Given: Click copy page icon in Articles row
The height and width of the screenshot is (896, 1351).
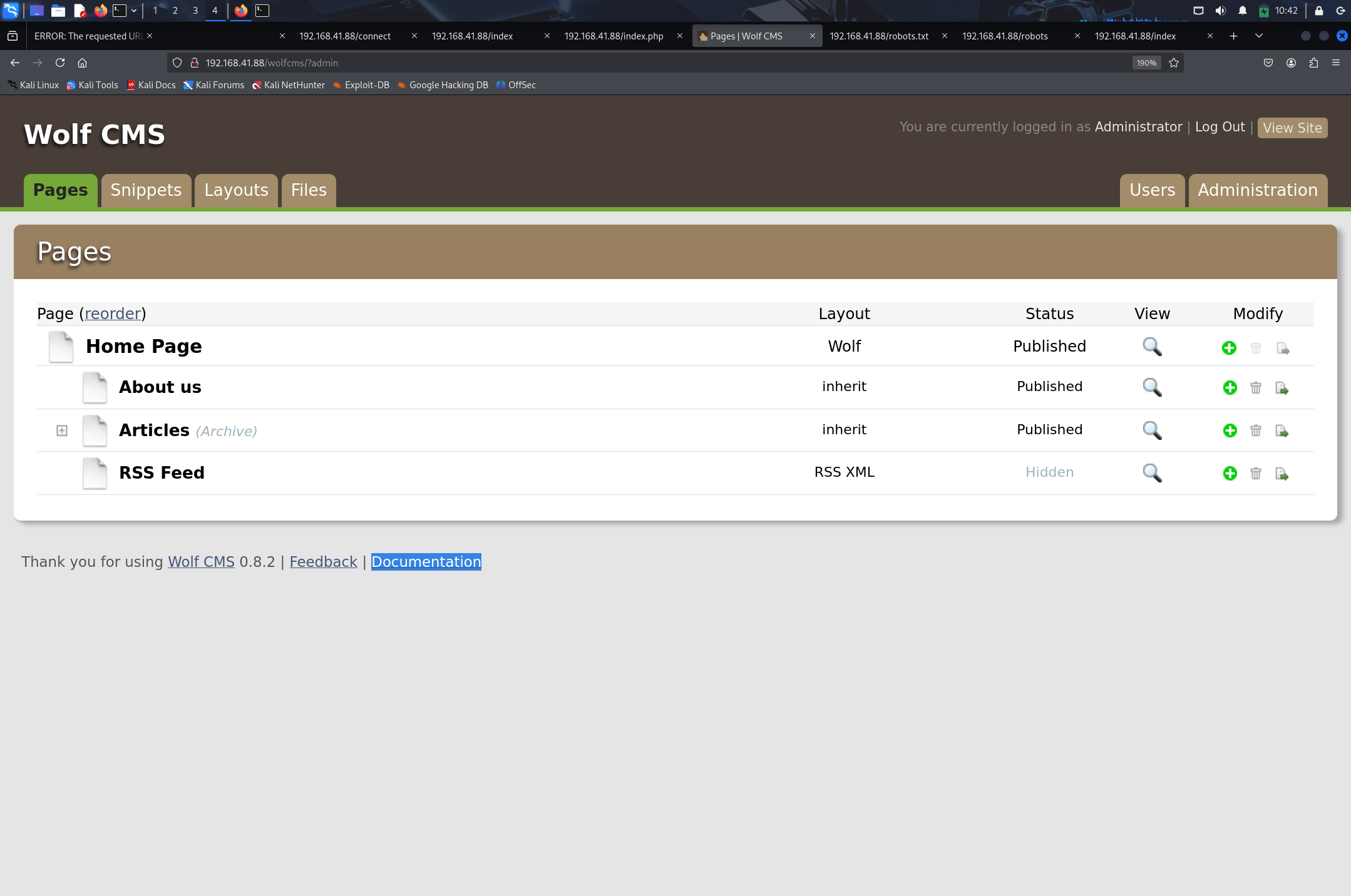Looking at the screenshot, I should click(1282, 431).
